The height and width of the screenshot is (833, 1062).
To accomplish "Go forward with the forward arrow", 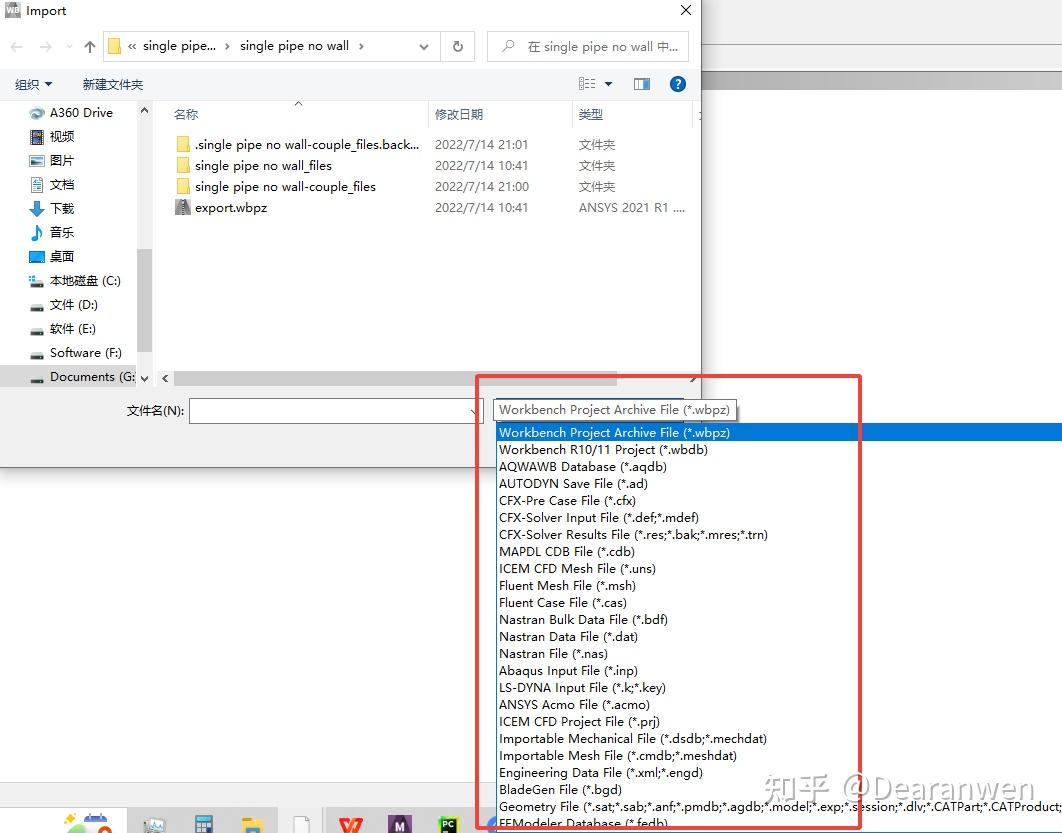I will pyautogui.click(x=45, y=47).
